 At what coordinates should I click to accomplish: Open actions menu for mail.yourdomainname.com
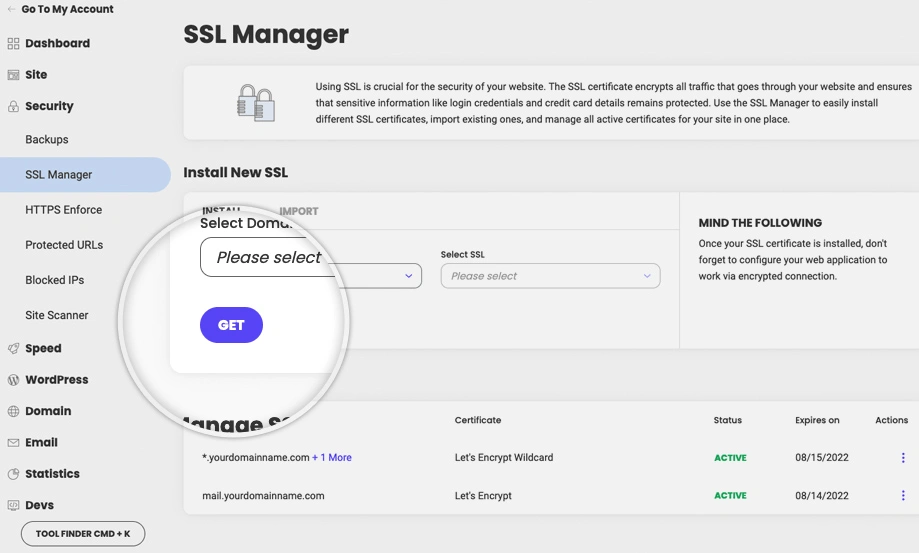click(x=903, y=496)
